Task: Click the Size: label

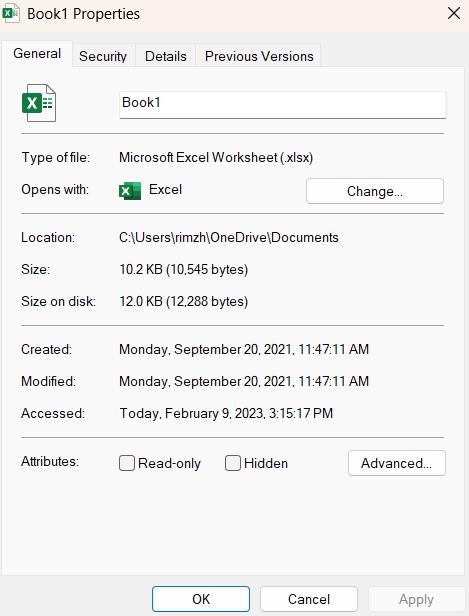Action: [35, 270]
